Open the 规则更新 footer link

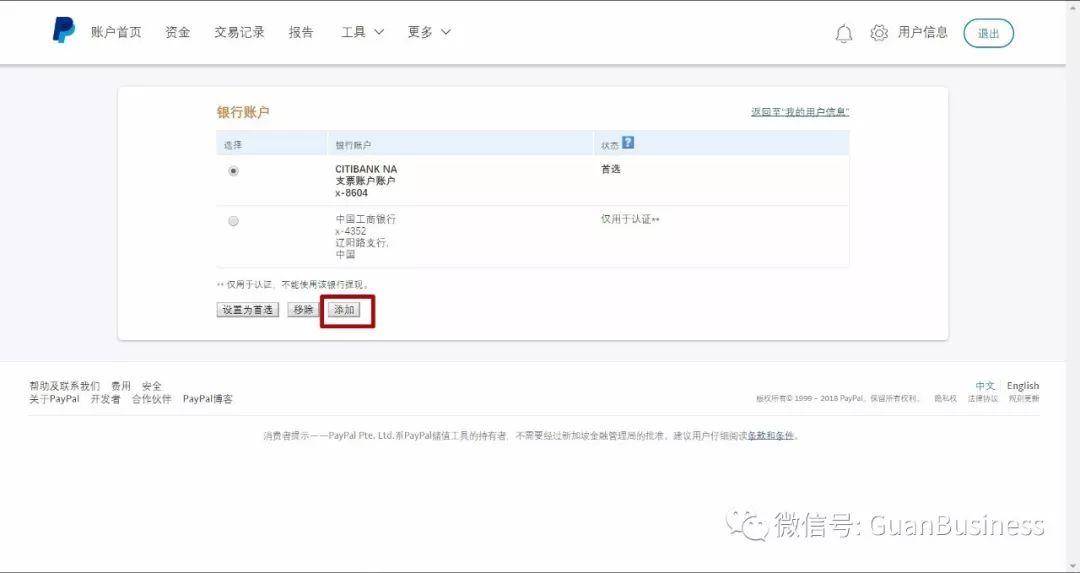(1024, 399)
